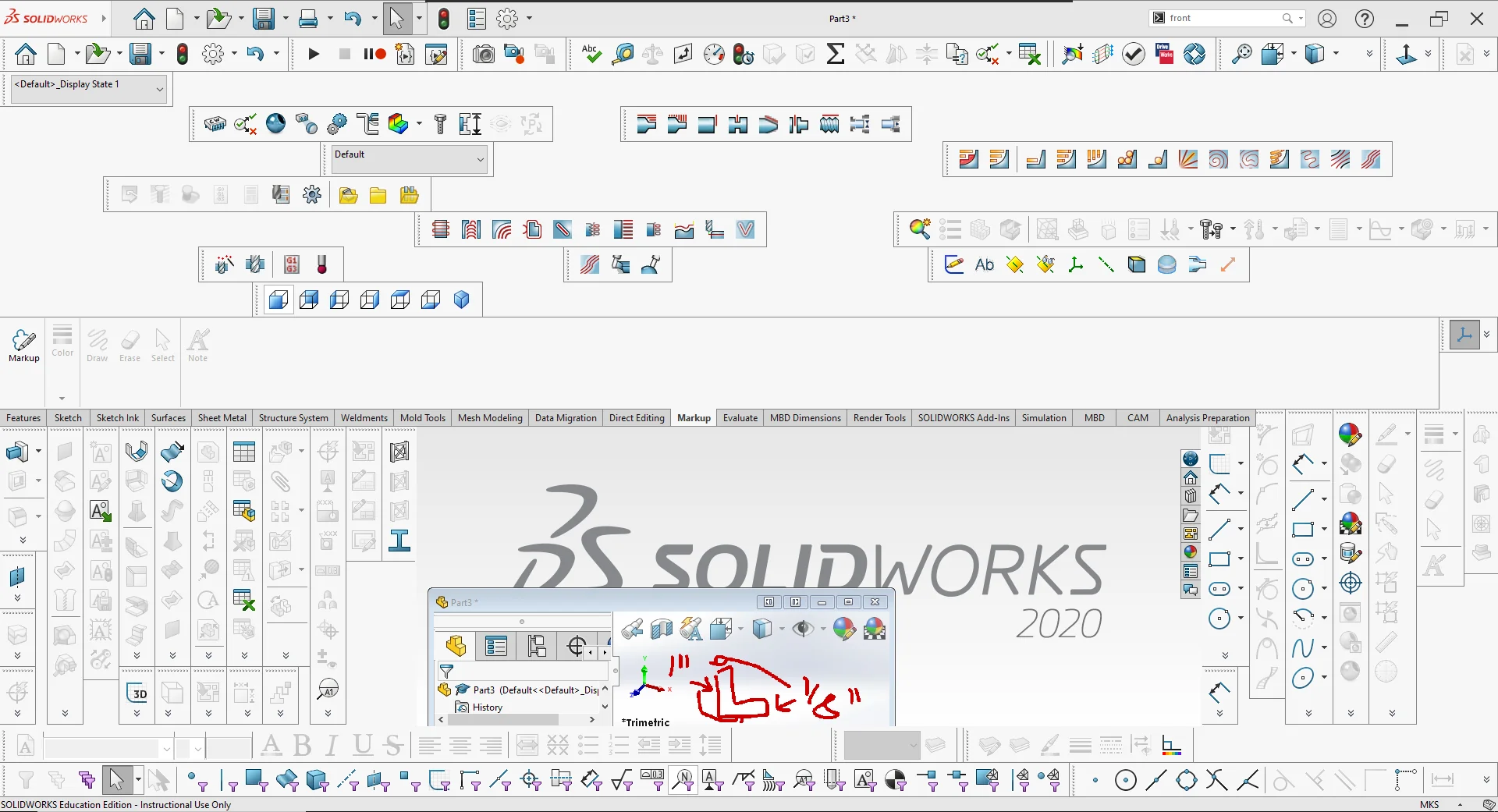Viewport: 1498px width, 812px height.
Task: Click the Zoom to Fit magnifier icon
Action: 1241,54
